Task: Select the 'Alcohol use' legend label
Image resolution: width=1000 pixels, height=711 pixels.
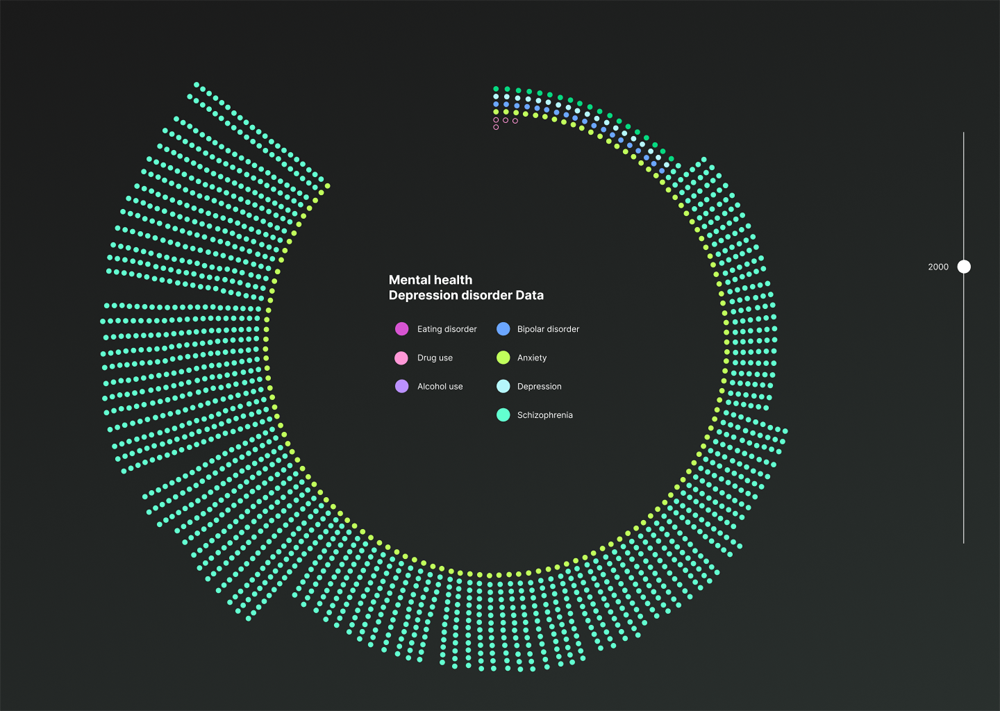Action: coord(440,386)
